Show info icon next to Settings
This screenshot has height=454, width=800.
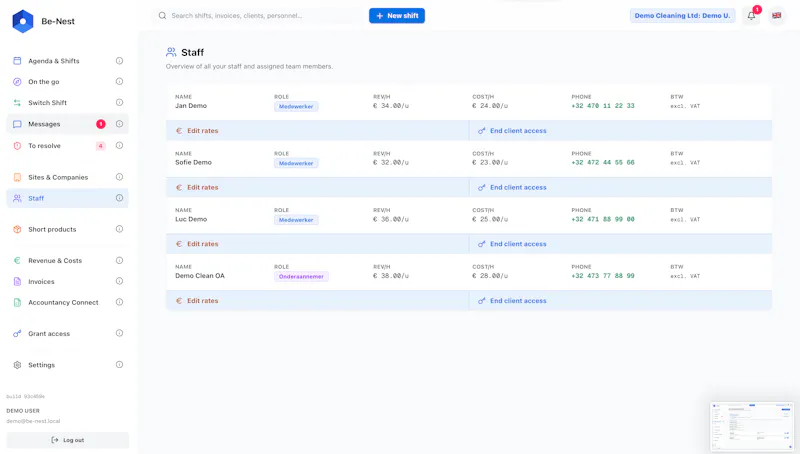pos(119,365)
